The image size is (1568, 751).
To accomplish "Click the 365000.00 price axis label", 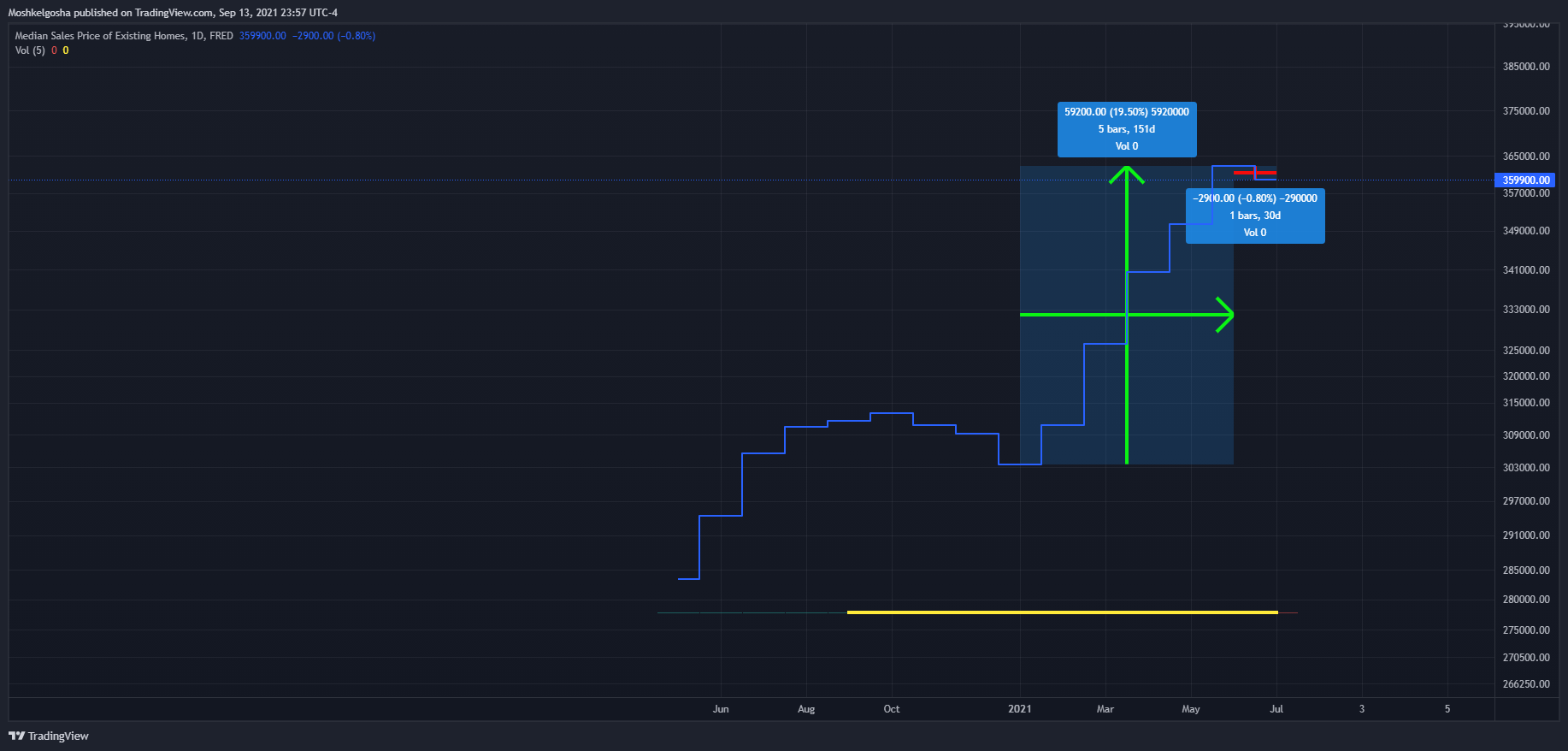I will coord(1526,157).
